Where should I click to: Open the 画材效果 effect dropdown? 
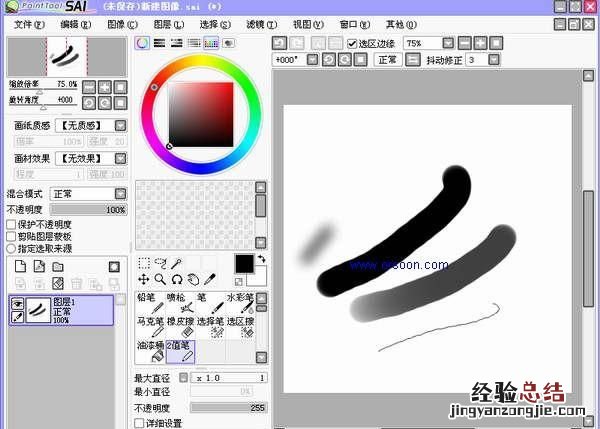coord(121,158)
